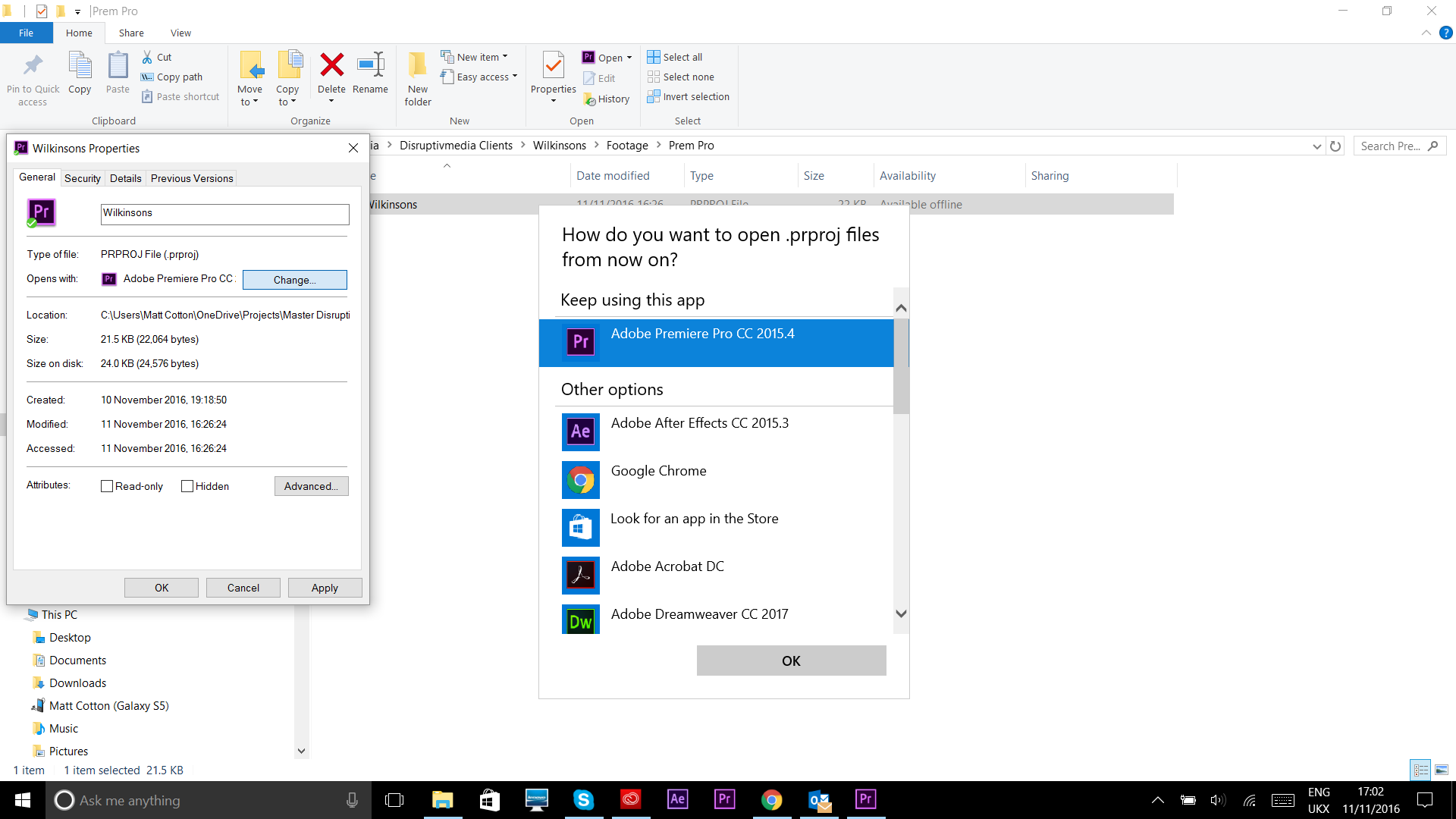
Task: Collapse the ribbon with the chevron
Action: (x=1426, y=33)
